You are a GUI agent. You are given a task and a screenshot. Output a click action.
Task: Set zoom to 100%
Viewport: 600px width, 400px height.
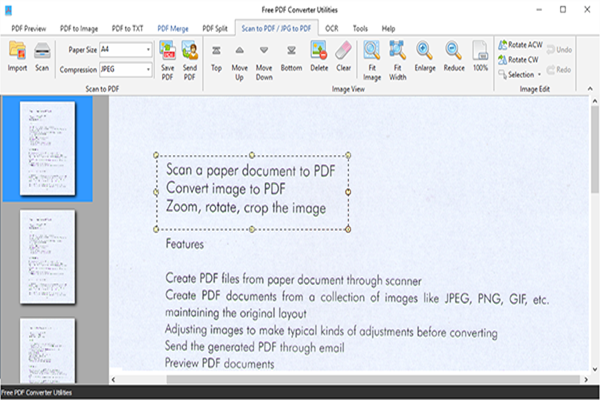tap(480, 52)
